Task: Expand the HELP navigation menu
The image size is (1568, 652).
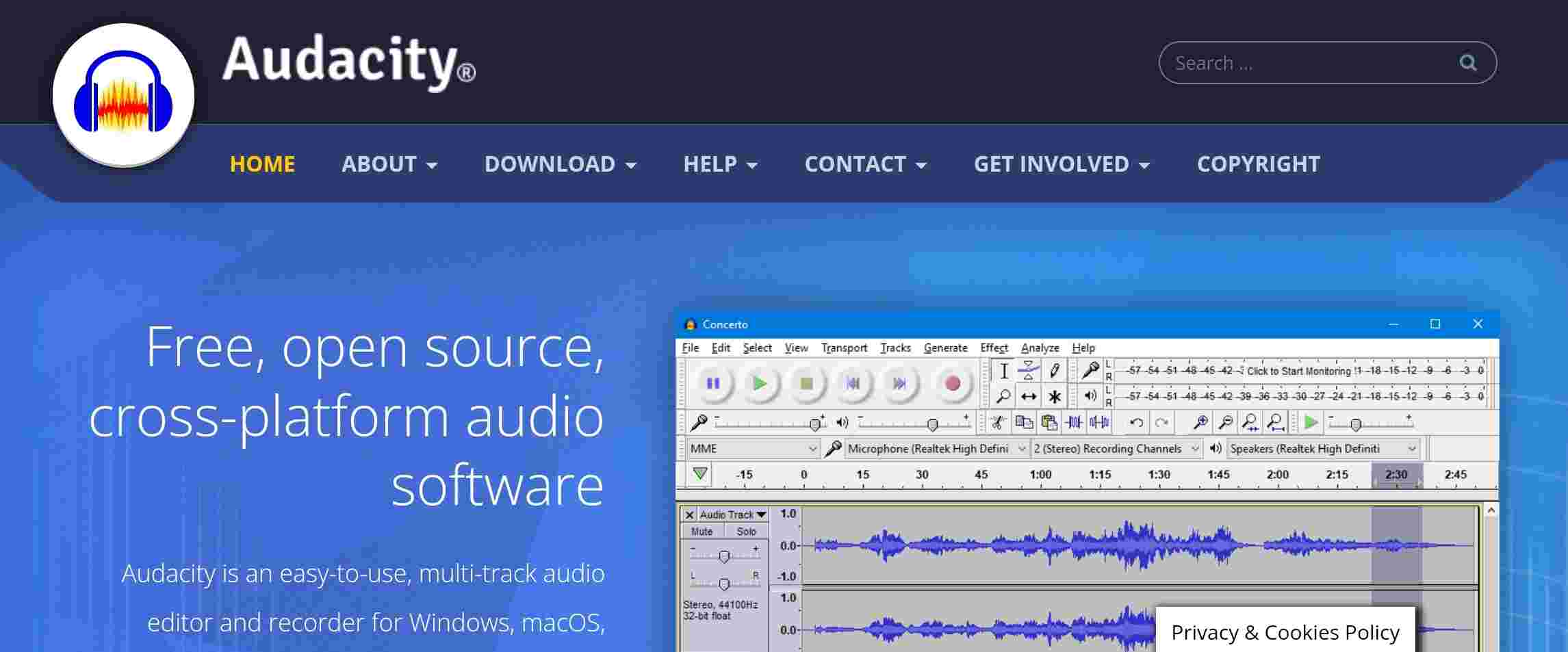Action: (721, 164)
